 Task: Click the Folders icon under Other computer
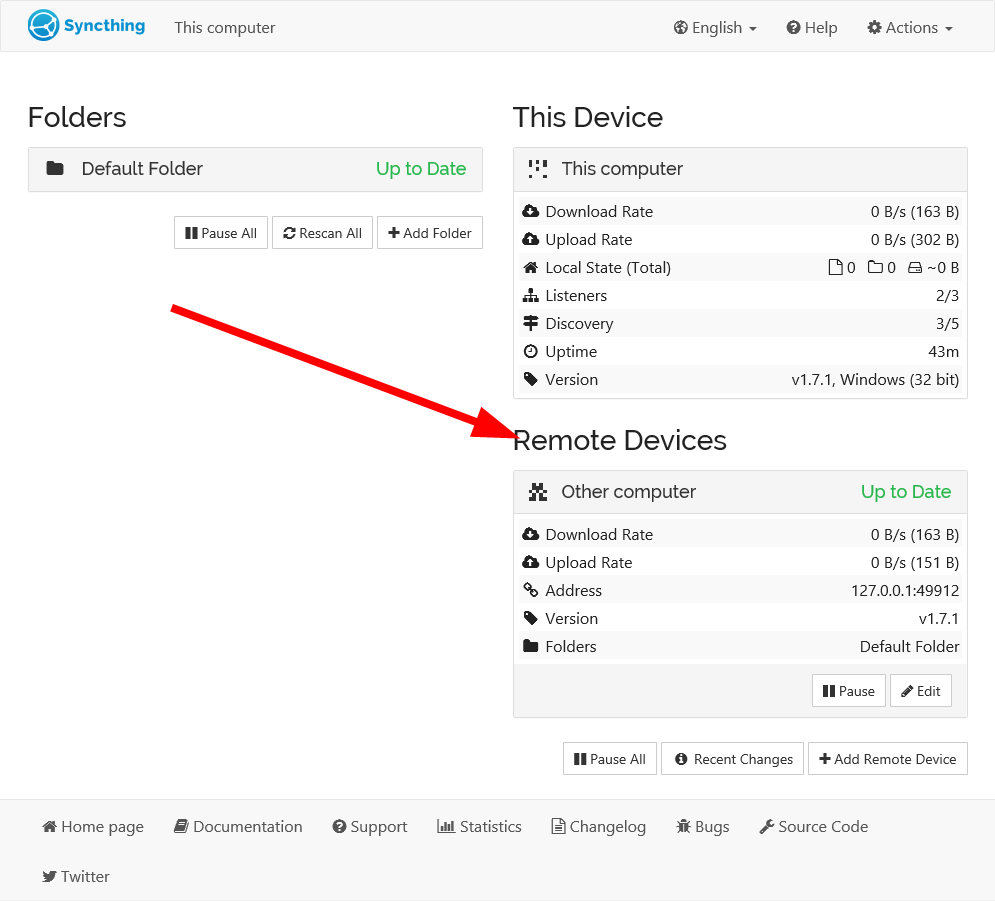tap(530, 646)
